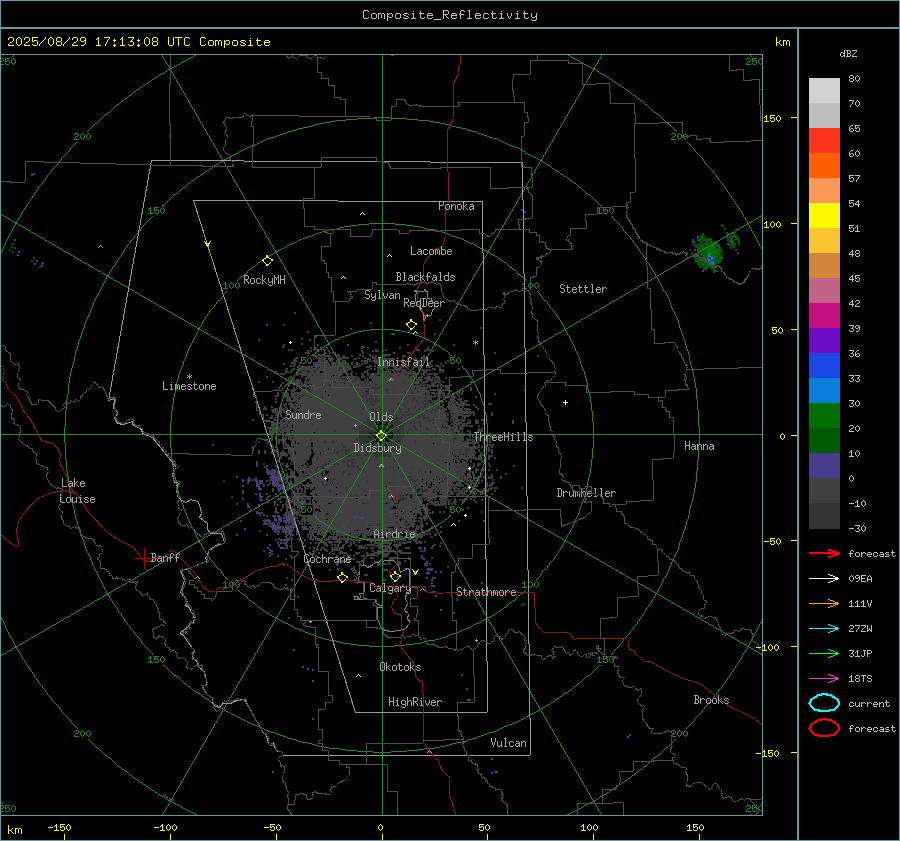The image size is (900, 841).
Task: Click the magenta swatch between 42 and 39
Action: coord(824,316)
